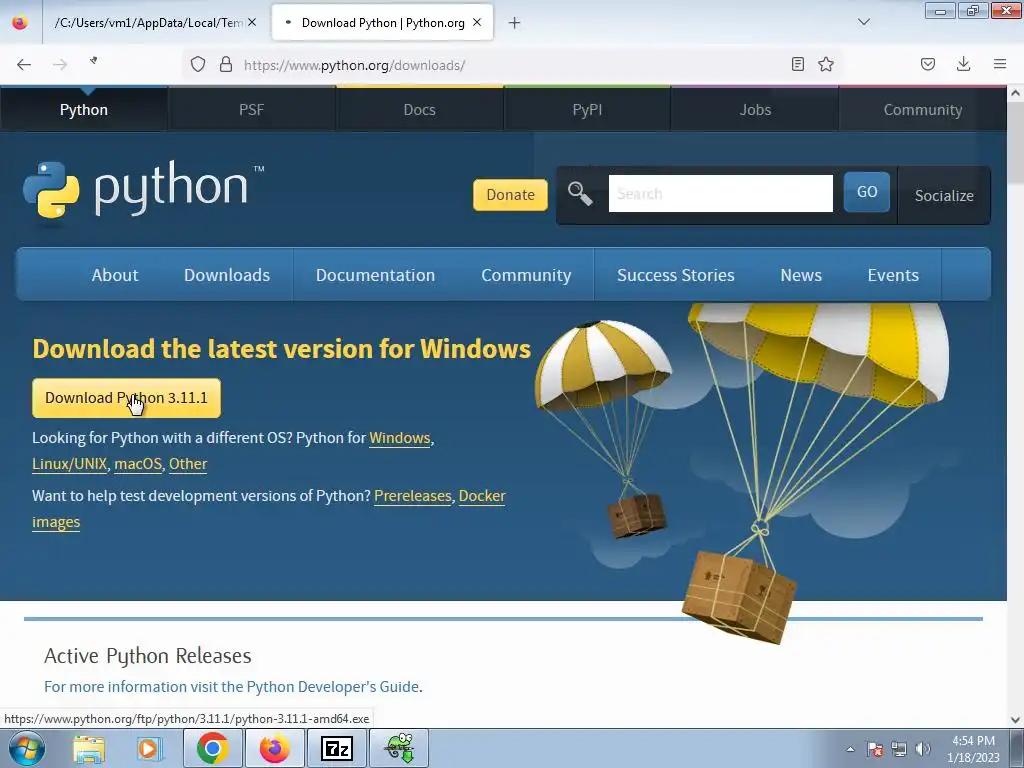This screenshot has height=768, width=1024.
Task: Open Community in the blue main menu
Action: click(526, 275)
